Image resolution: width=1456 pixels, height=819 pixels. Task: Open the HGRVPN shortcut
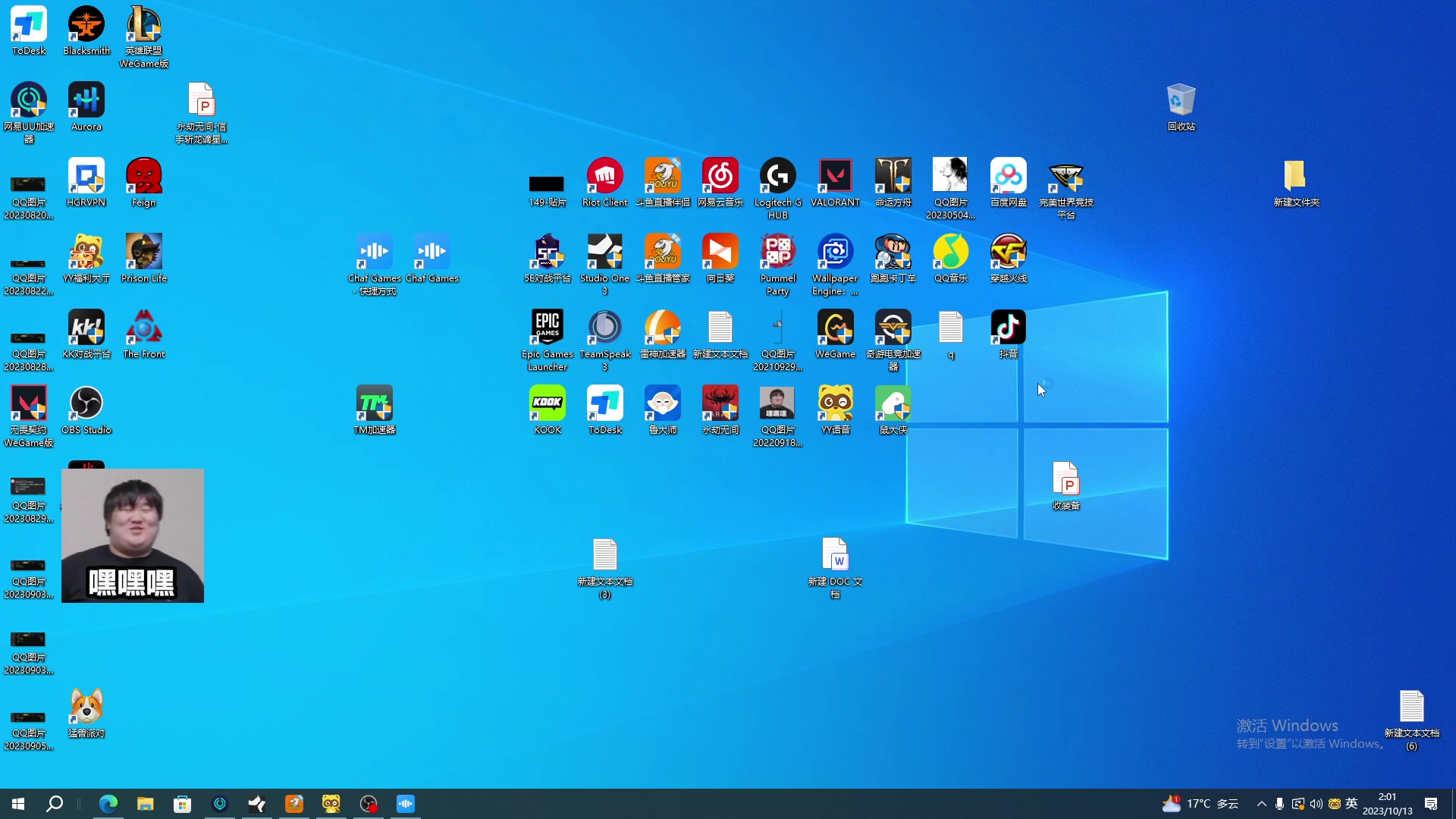click(x=86, y=183)
